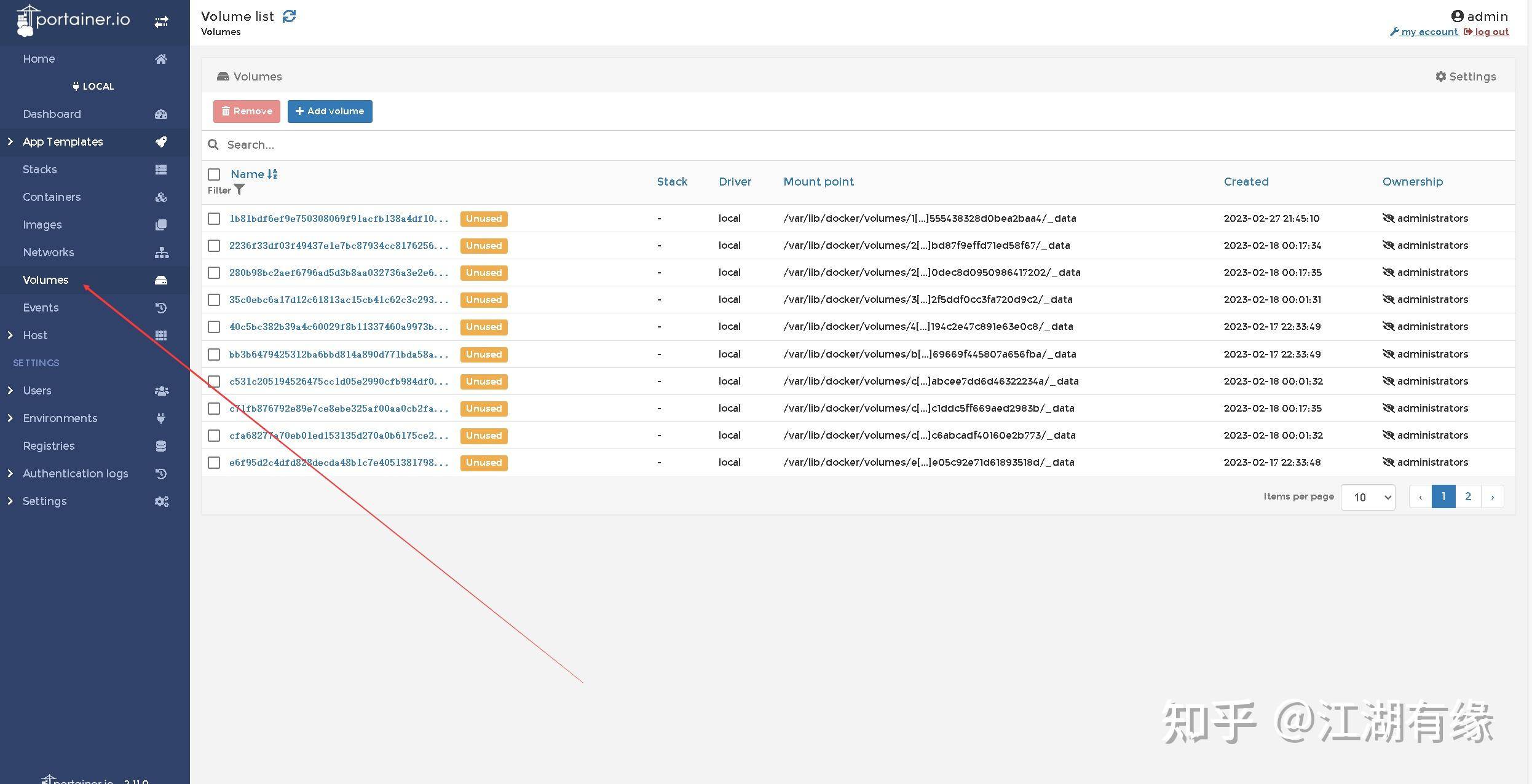Screen dimensions: 1532x784
Task: Click the Users group icon
Action: (x=162, y=391)
